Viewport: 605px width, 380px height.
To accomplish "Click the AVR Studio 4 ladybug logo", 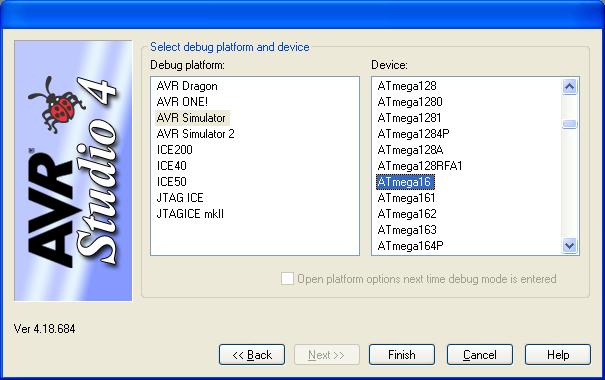I will (x=73, y=171).
